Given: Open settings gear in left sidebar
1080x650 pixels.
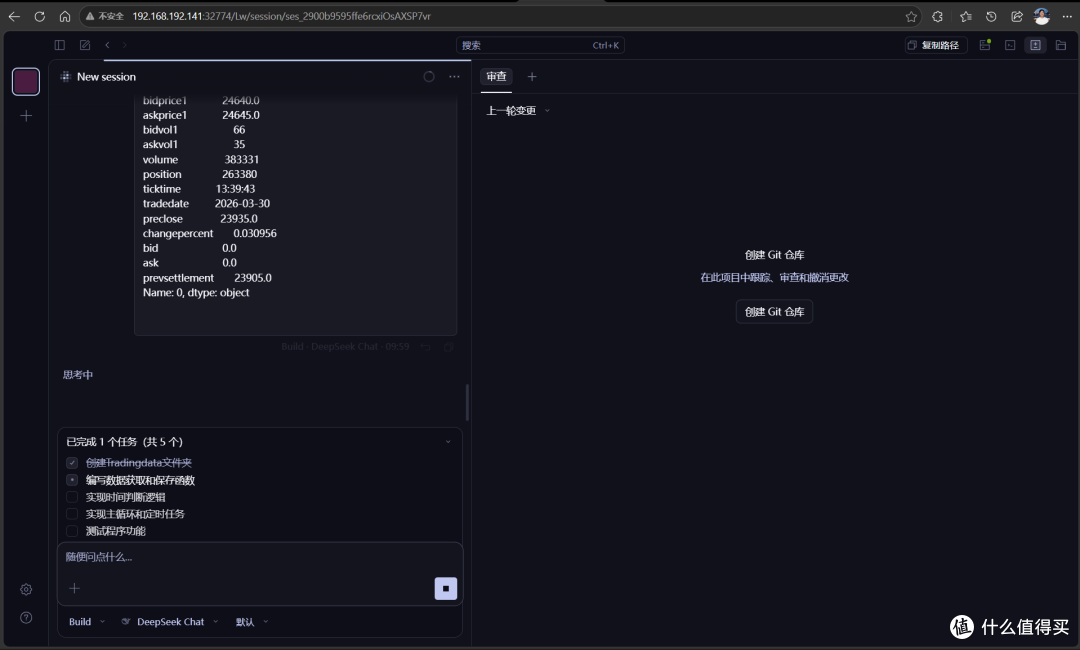Looking at the screenshot, I should pyautogui.click(x=26, y=589).
